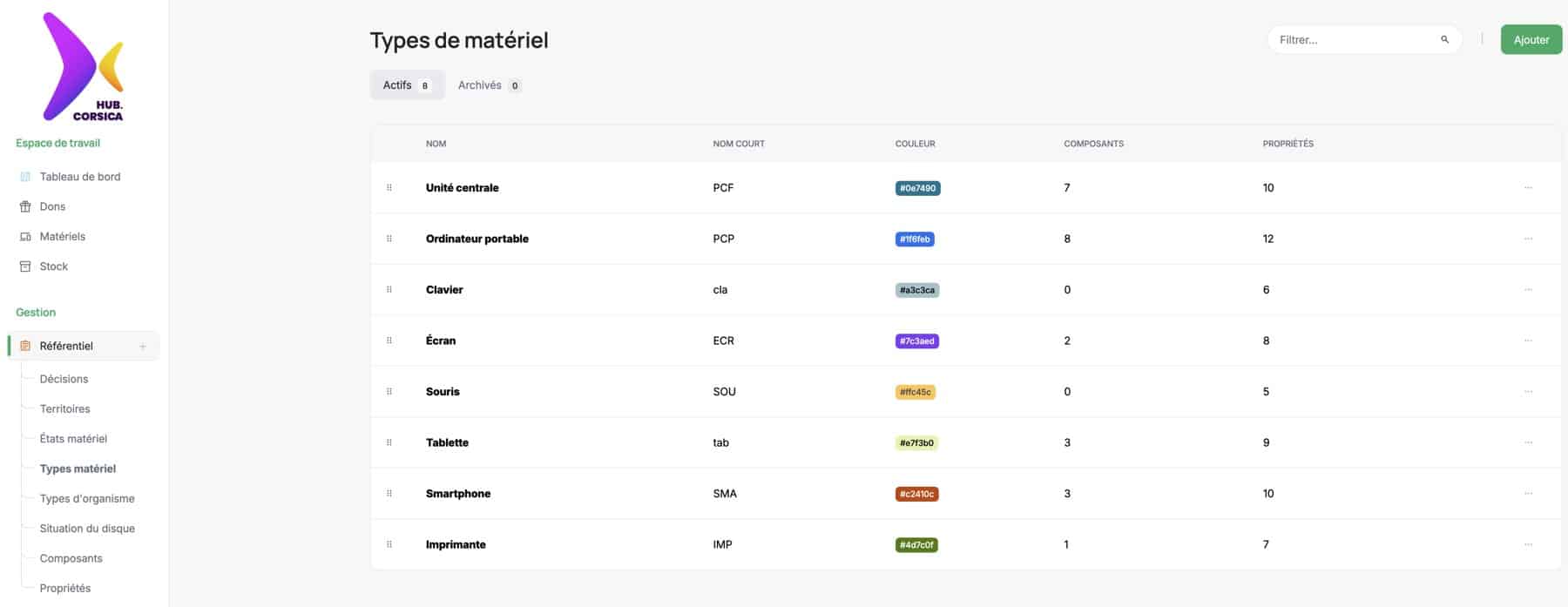Viewport: 1568px width, 607px height.
Task: Click the drag handle on Imprimante row
Action: point(389,544)
